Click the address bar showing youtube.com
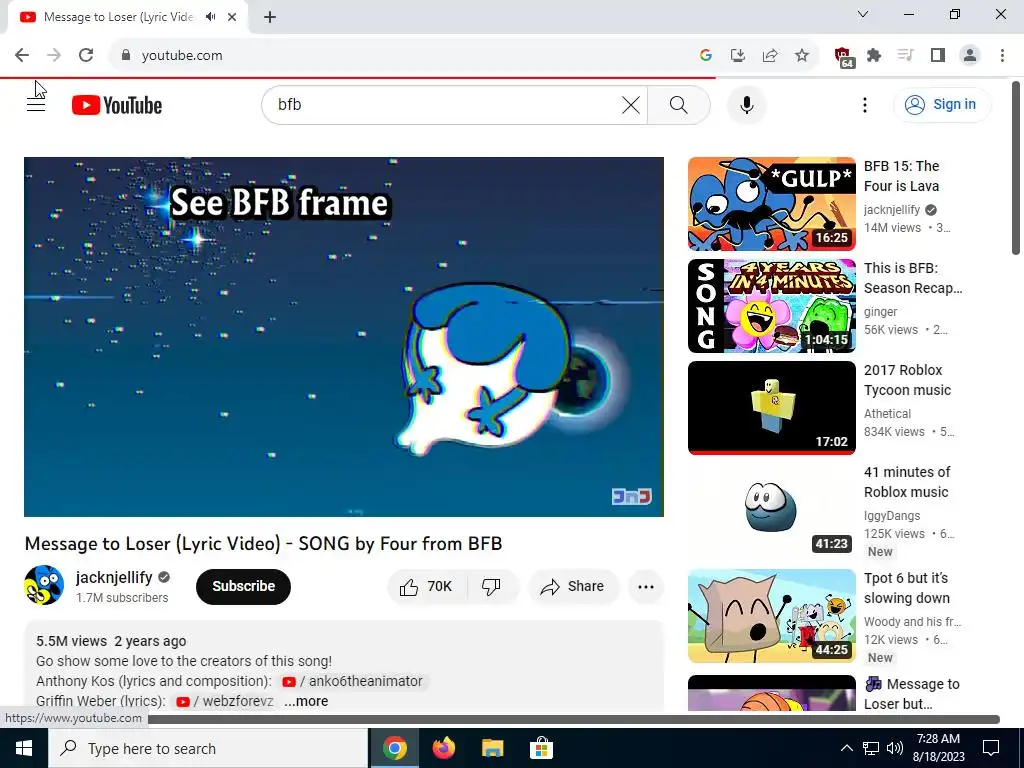Viewport: 1024px width, 768px height. 405,56
